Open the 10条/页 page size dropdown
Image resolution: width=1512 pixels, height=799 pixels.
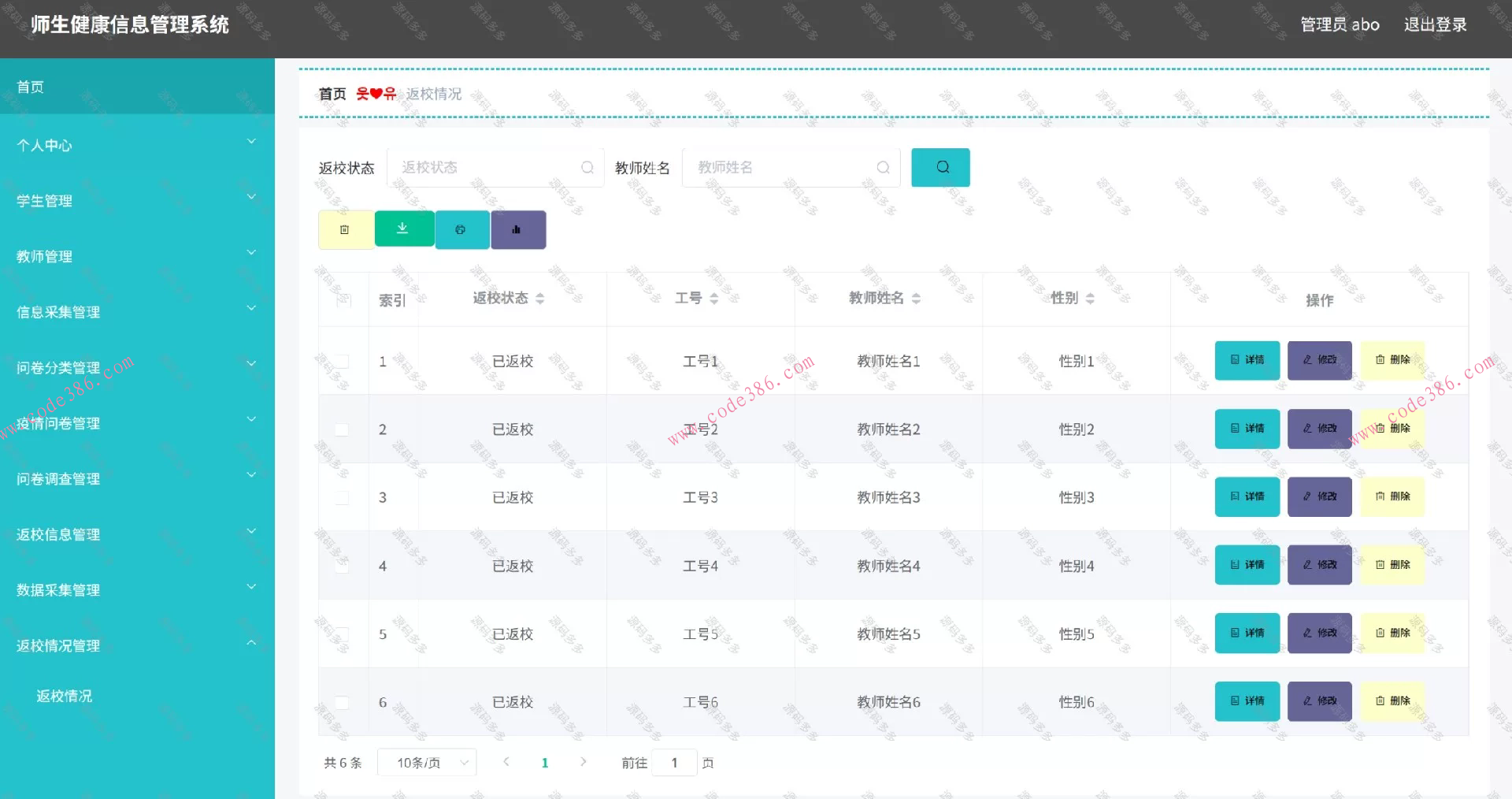coord(426,762)
